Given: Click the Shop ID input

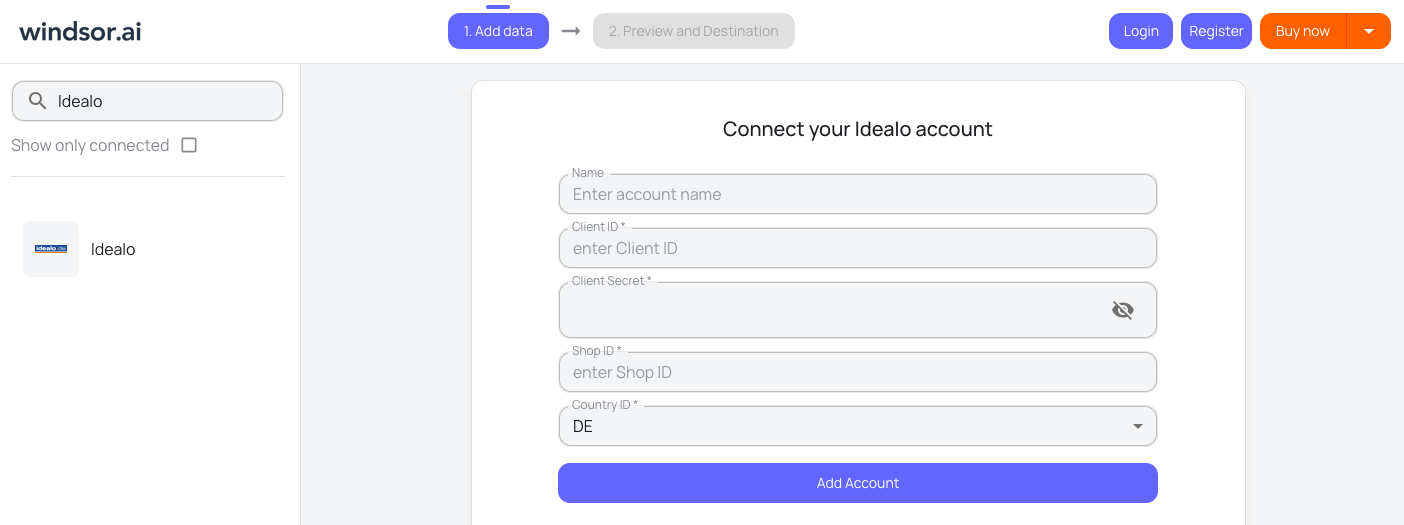Looking at the screenshot, I should point(857,373).
